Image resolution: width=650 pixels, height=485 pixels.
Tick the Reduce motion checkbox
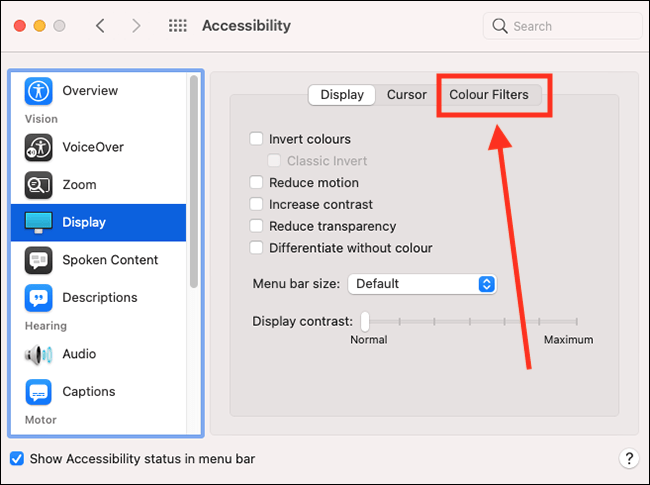[256, 182]
